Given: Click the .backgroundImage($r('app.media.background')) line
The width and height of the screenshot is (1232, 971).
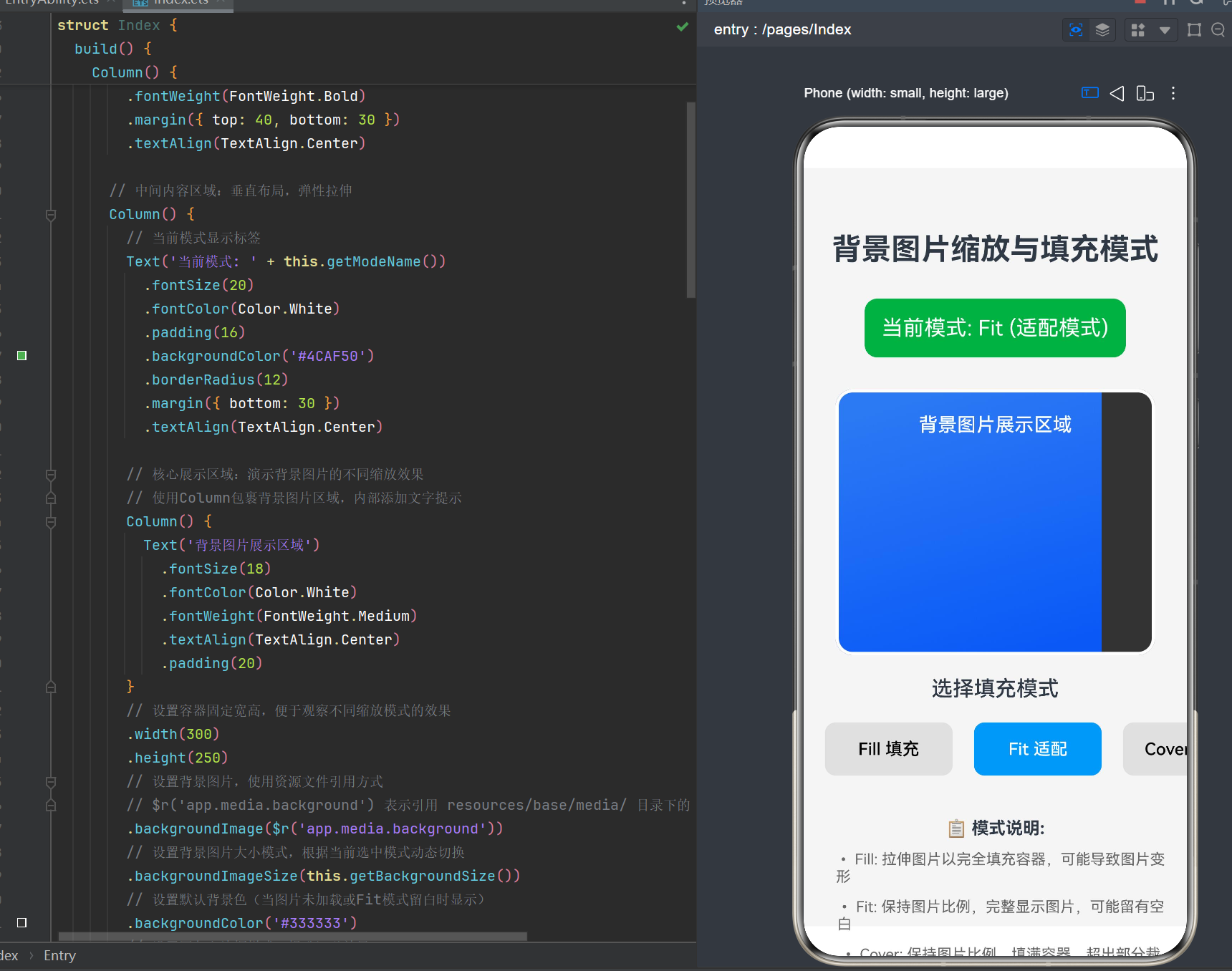Looking at the screenshot, I should point(315,829).
